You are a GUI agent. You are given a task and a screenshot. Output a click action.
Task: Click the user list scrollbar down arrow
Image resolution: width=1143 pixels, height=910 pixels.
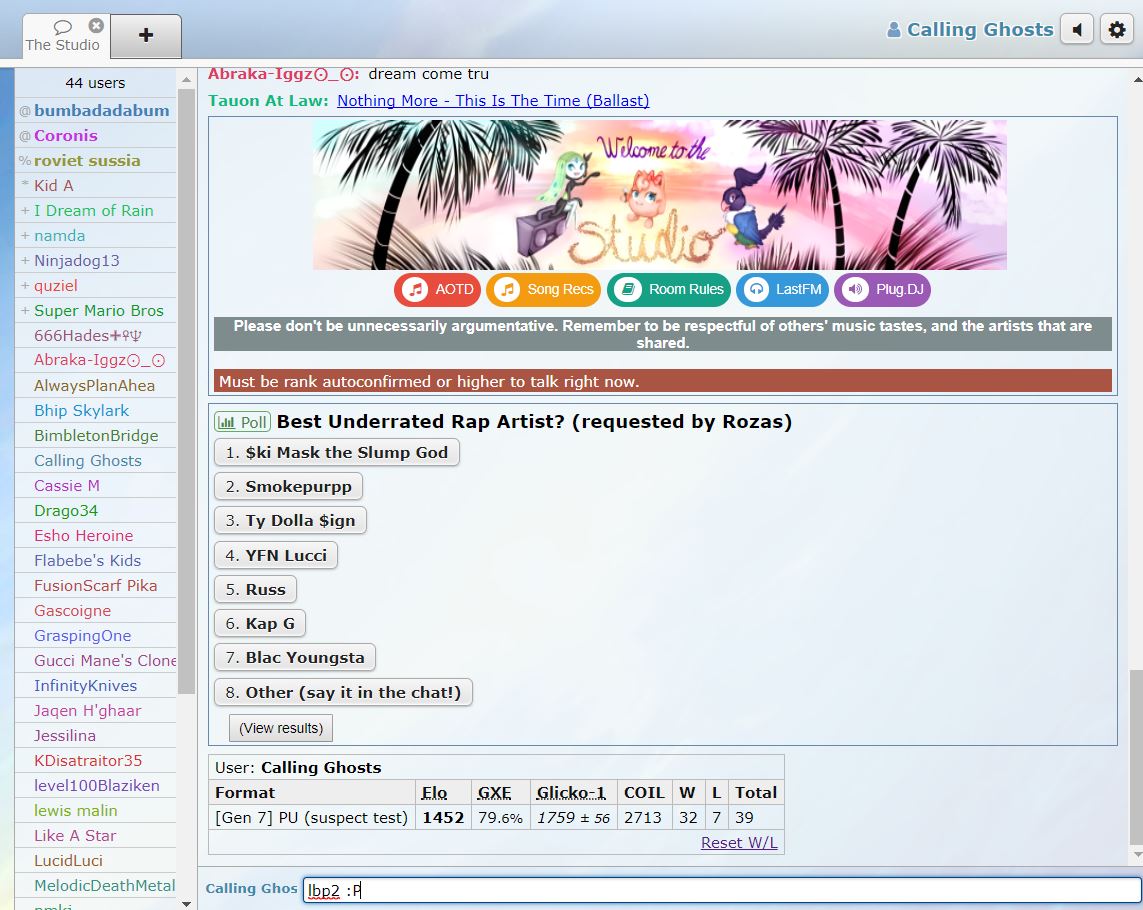coord(186,903)
